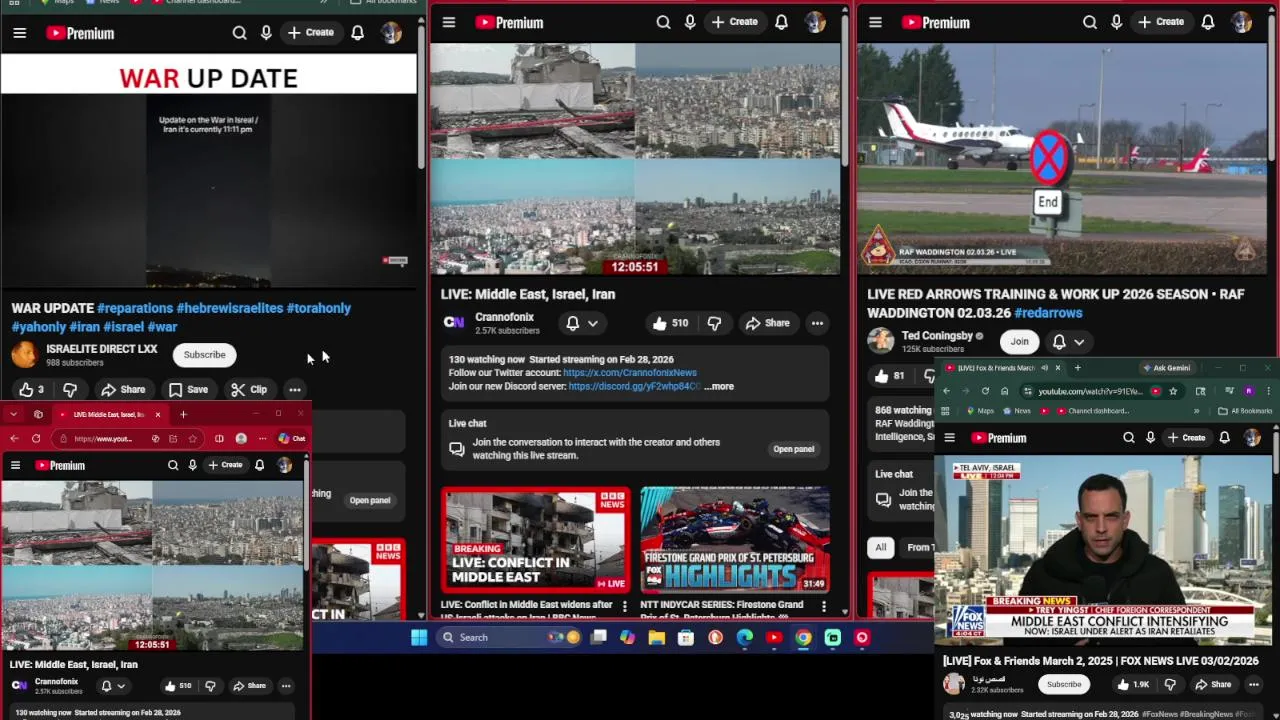Open notifications bell in WAR UPDATE window header
This screenshot has height=720, width=1280.
[357, 33]
